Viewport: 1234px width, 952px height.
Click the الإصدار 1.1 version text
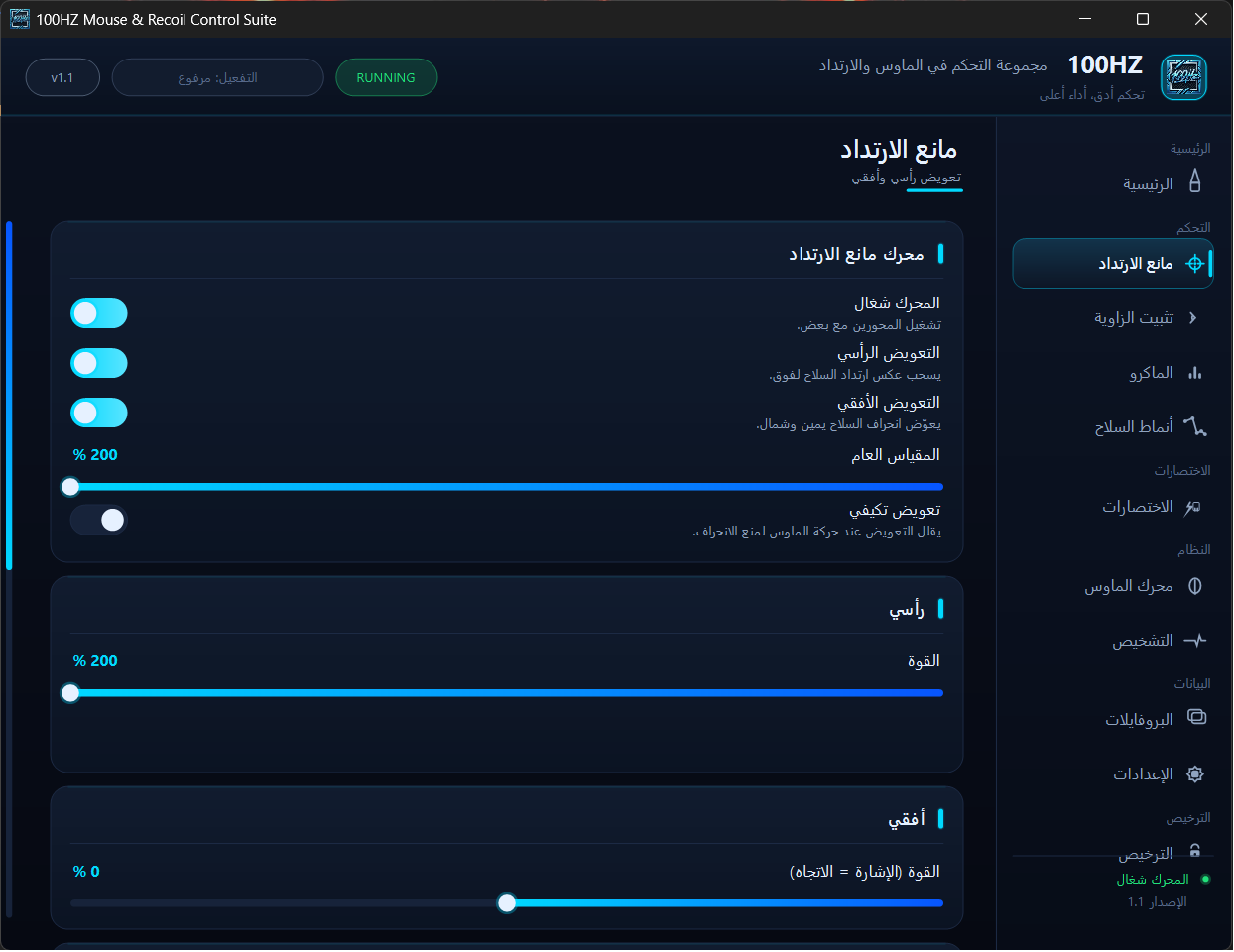(1158, 902)
